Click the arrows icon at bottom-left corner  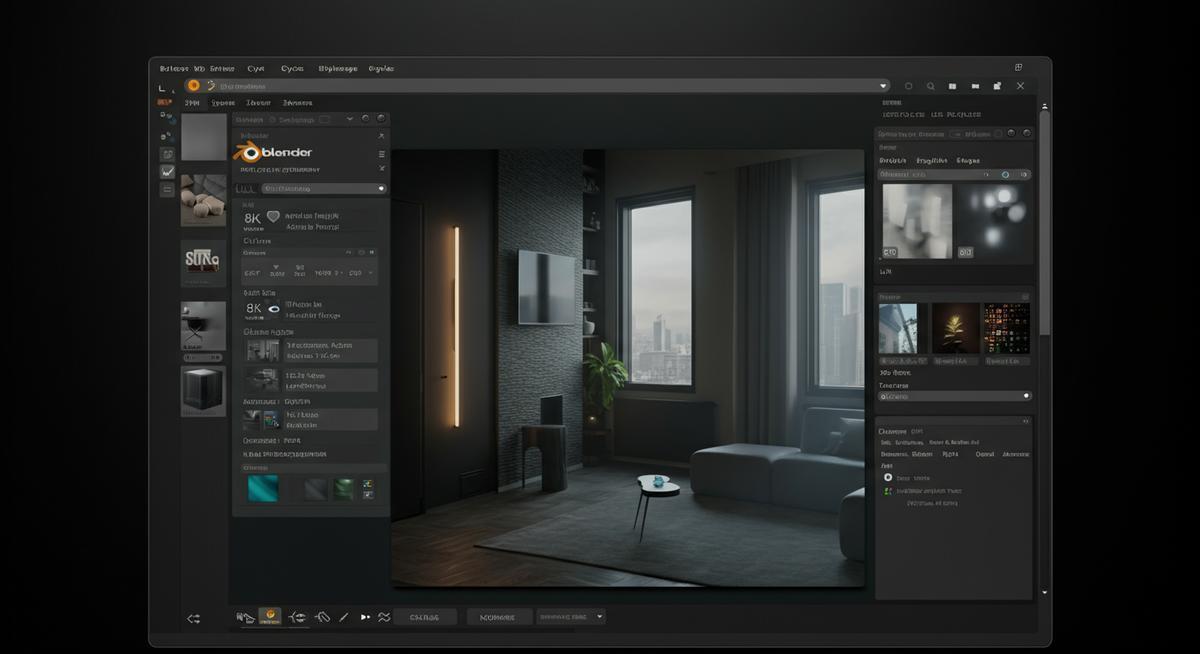point(193,619)
